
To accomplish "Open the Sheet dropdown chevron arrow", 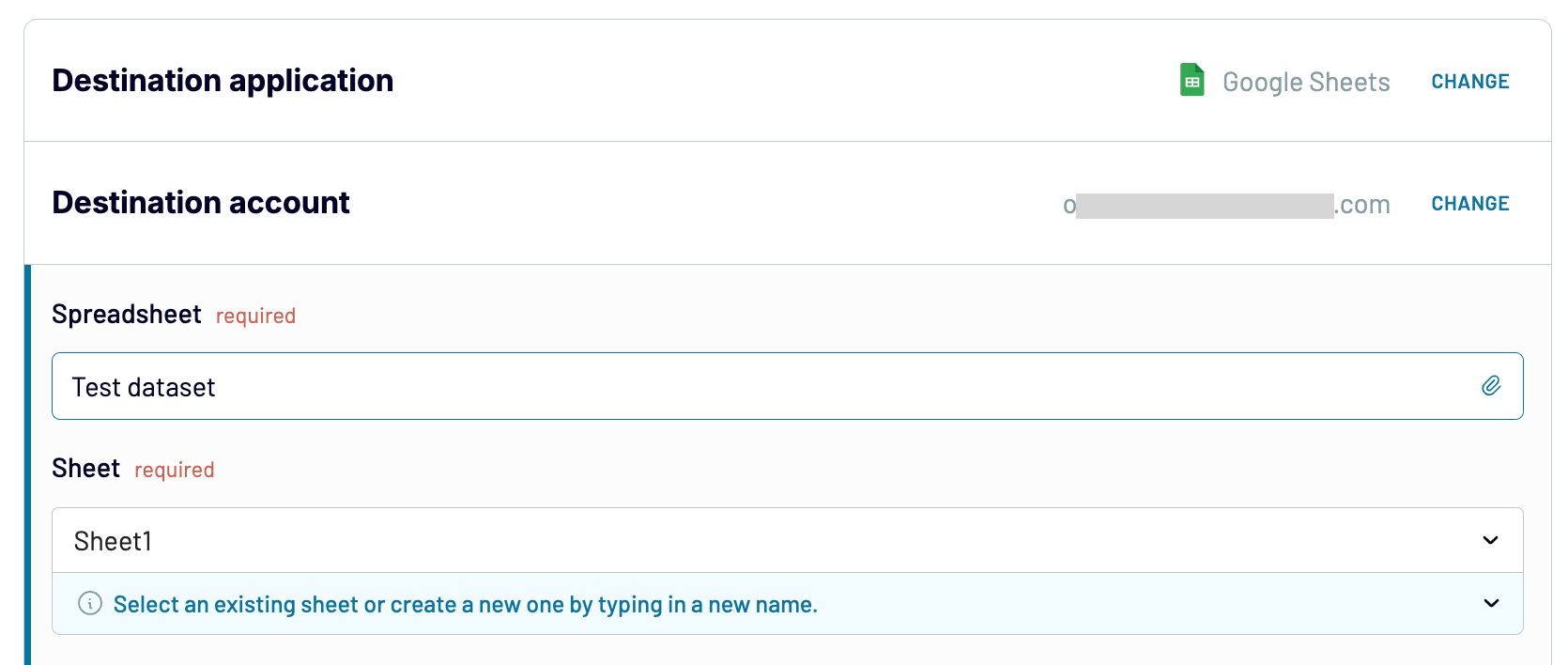I will click(x=1490, y=540).
